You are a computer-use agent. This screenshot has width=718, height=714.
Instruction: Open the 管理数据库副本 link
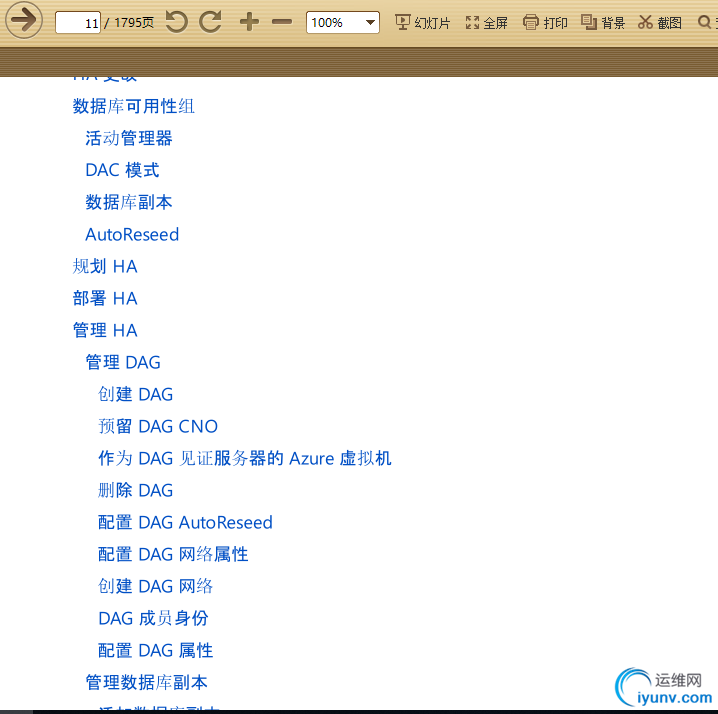147,683
